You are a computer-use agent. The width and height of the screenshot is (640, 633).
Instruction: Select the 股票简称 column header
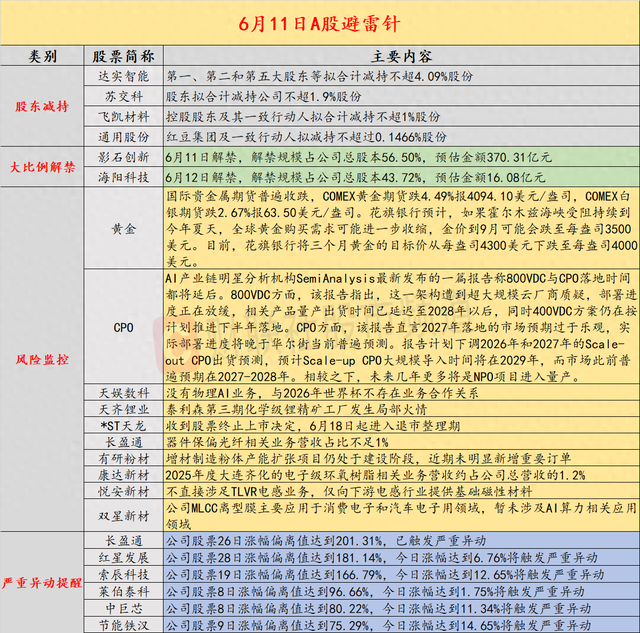point(123,56)
